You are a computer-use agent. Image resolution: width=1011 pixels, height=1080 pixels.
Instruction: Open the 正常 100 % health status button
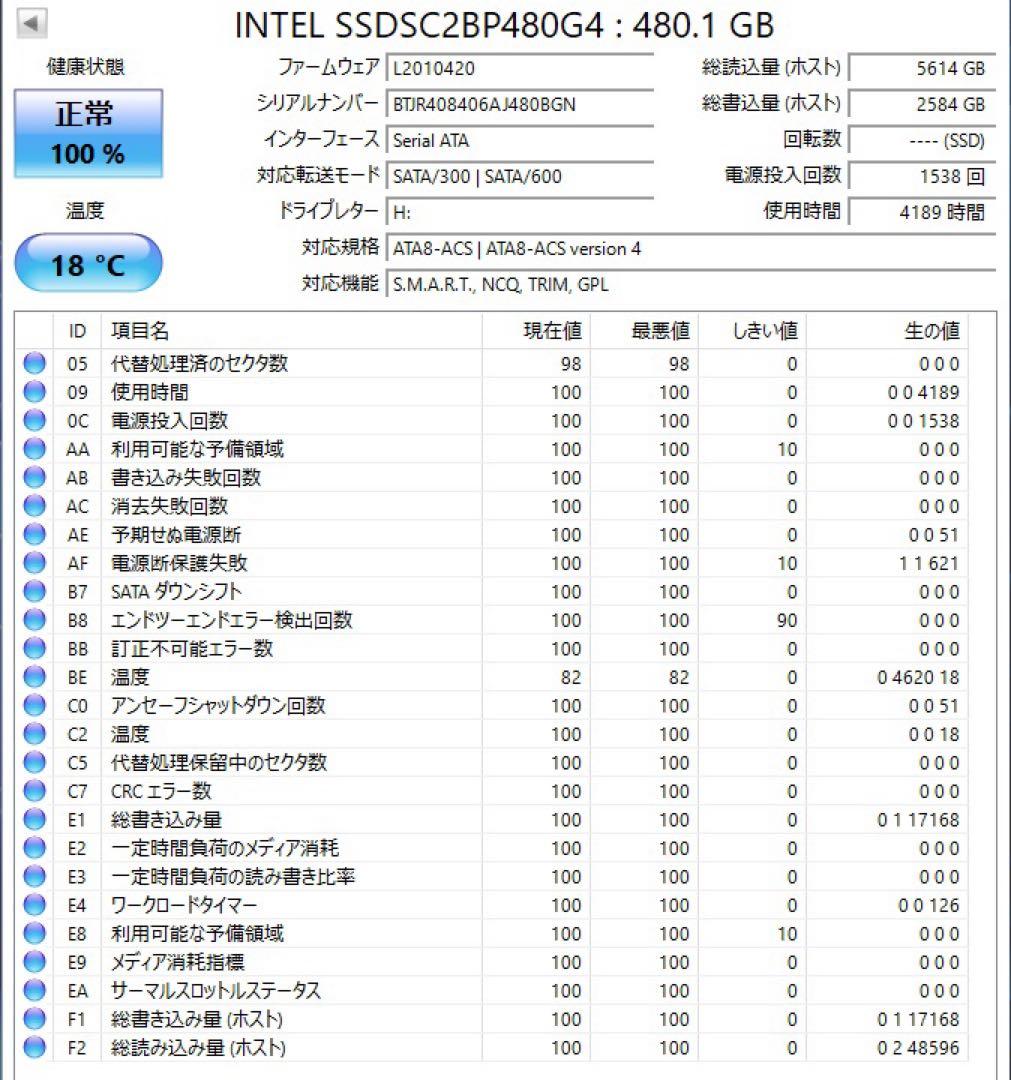pos(88,134)
